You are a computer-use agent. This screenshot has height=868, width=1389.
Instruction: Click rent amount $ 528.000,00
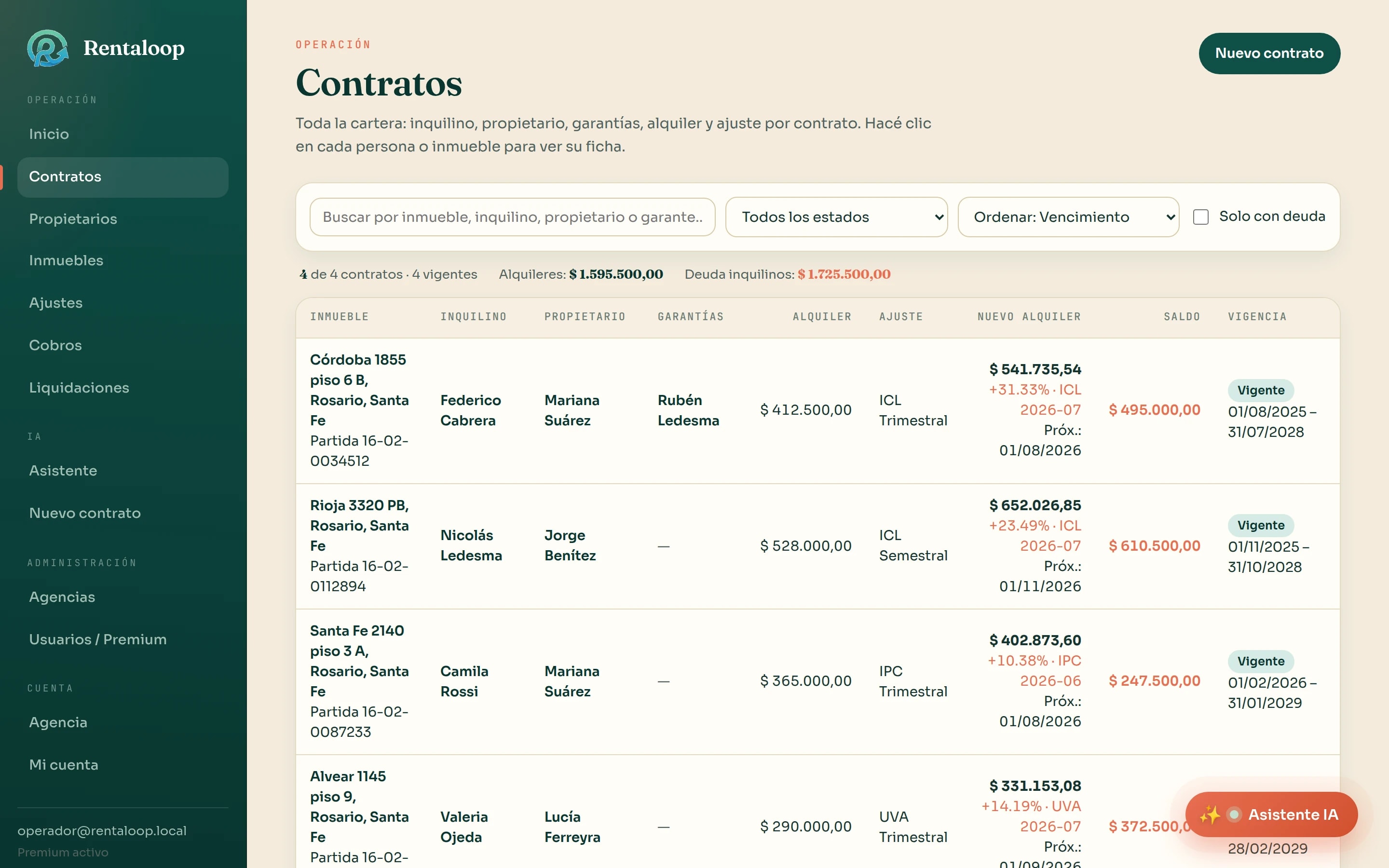(806, 546)
